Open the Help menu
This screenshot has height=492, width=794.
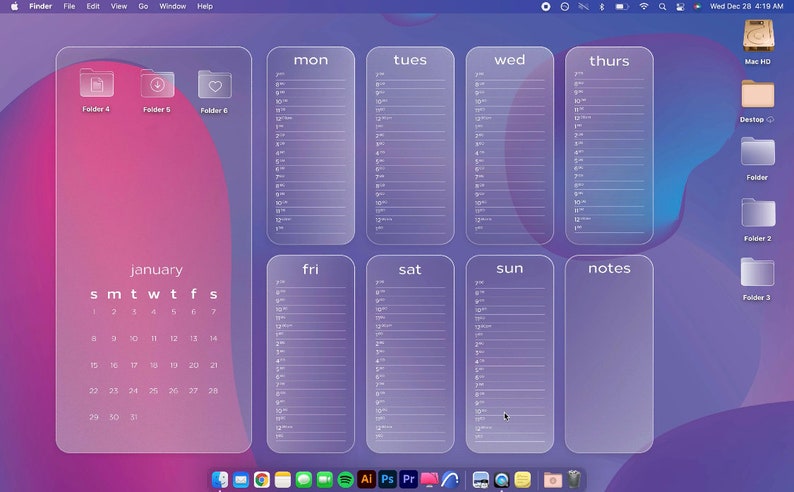tap(205, 7)
